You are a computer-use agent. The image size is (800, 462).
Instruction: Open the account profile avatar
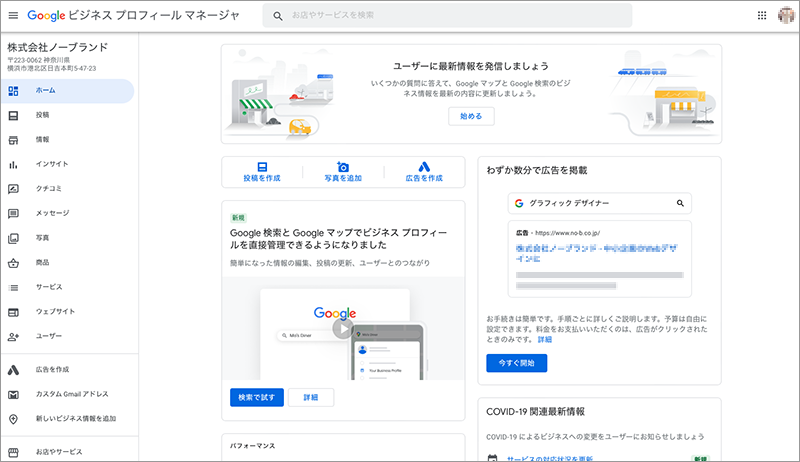click(x=786, y=15)
